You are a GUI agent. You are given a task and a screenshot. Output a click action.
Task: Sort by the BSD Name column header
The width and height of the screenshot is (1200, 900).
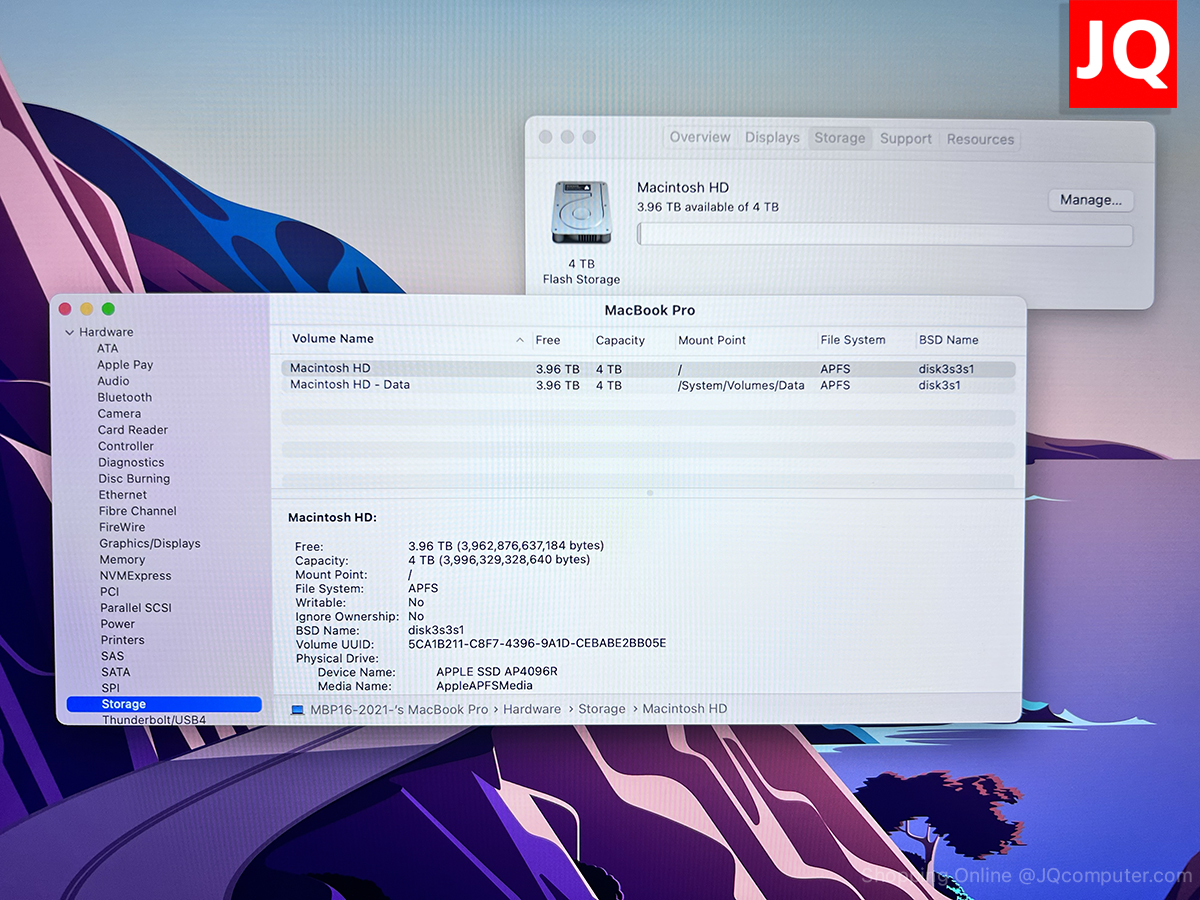pos(949,340)
